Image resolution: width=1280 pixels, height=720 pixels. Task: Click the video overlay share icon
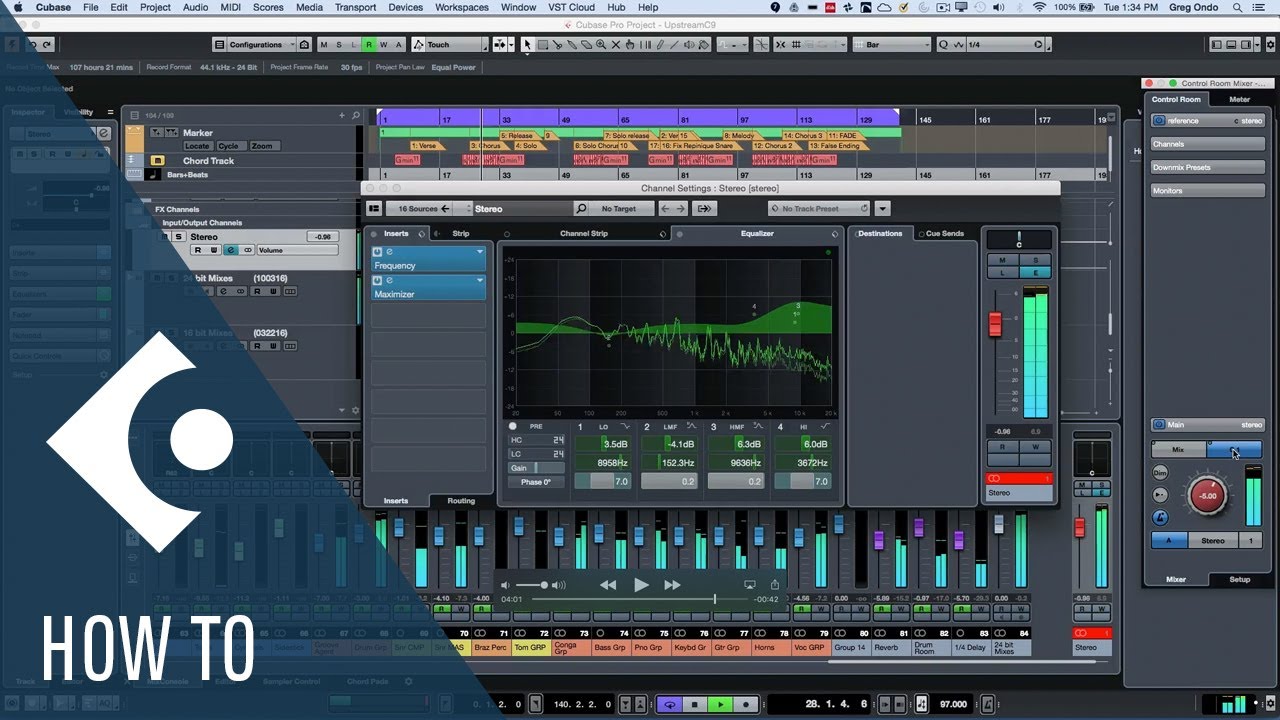[x=774, y=584]
